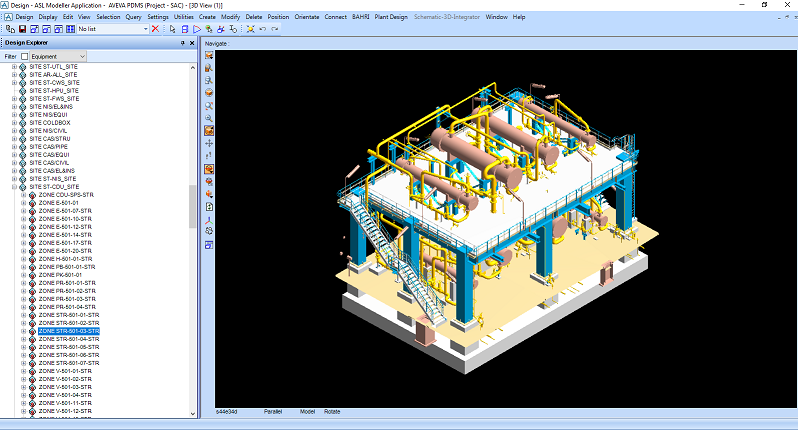This screenshot has height=430, width=798.
Task: Click the gear settings icon in the view toolbar
Action: [209, 231]
